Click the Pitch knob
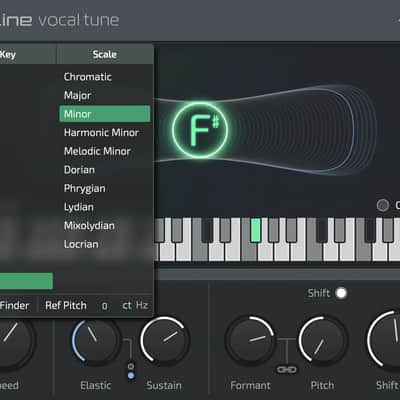400x400 pixels. 322,340
